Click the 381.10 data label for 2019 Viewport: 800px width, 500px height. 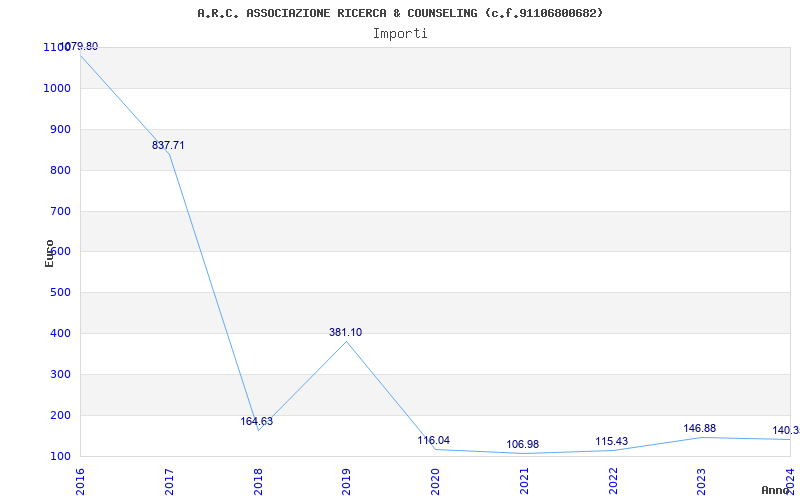click(345, 333)
